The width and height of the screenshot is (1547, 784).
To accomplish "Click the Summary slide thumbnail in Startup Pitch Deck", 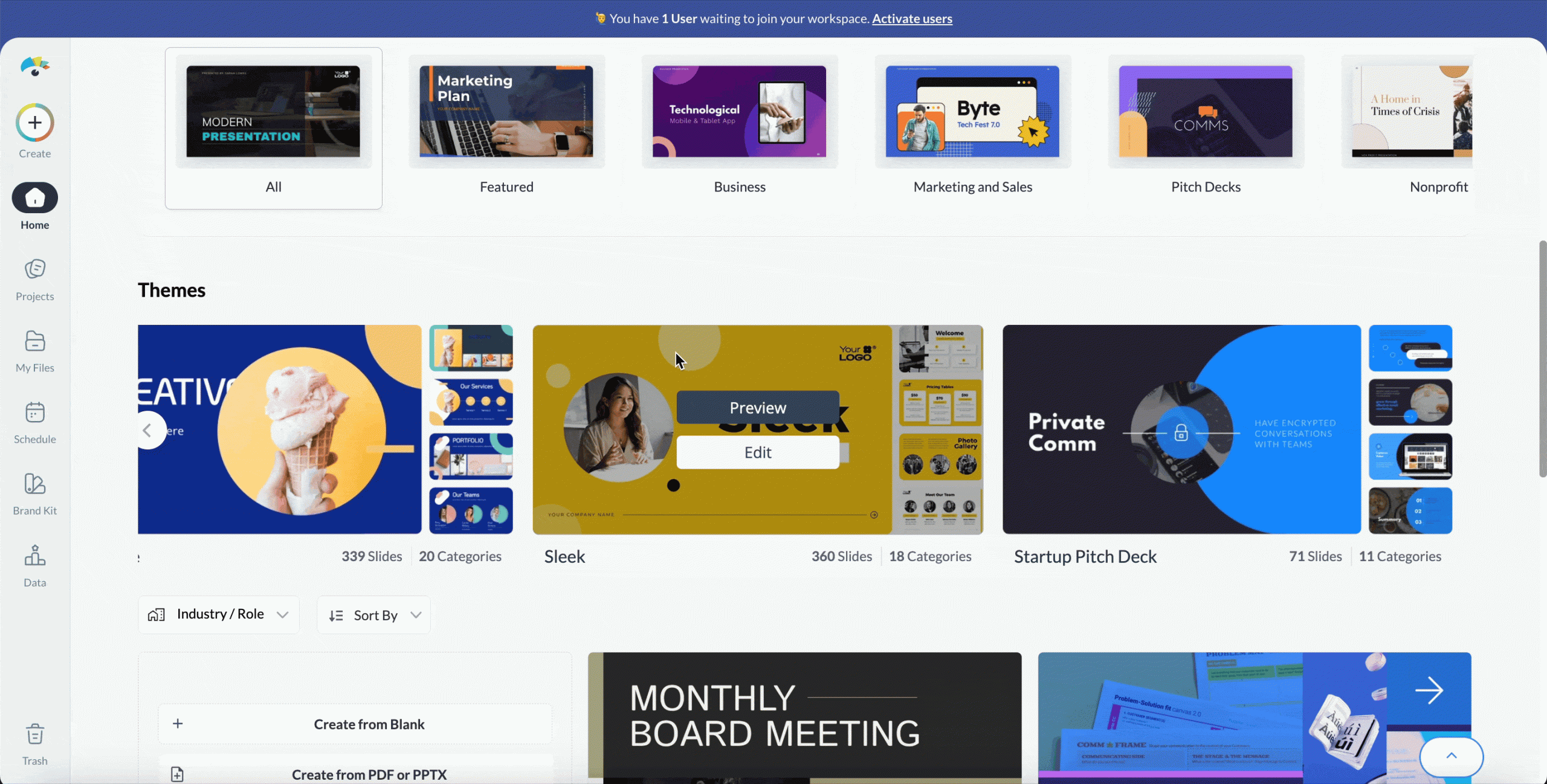I will point(1410,511).
